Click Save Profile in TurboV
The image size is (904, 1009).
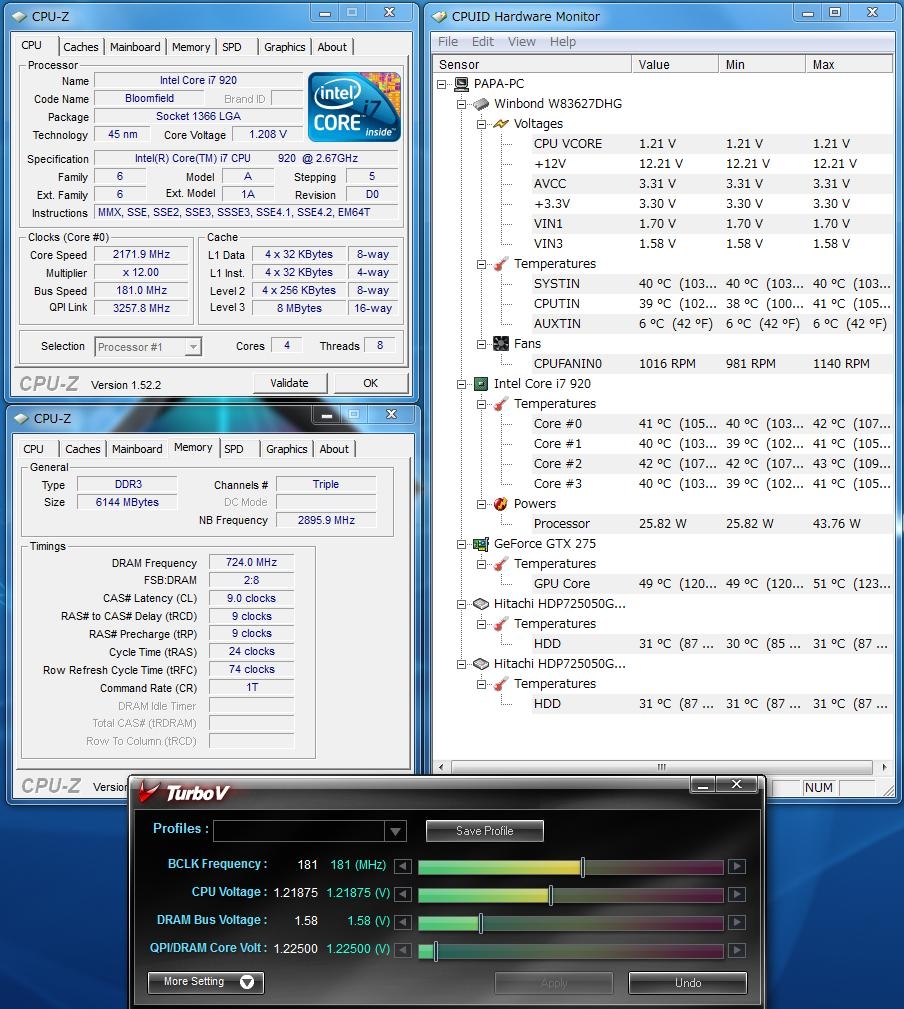484,831
